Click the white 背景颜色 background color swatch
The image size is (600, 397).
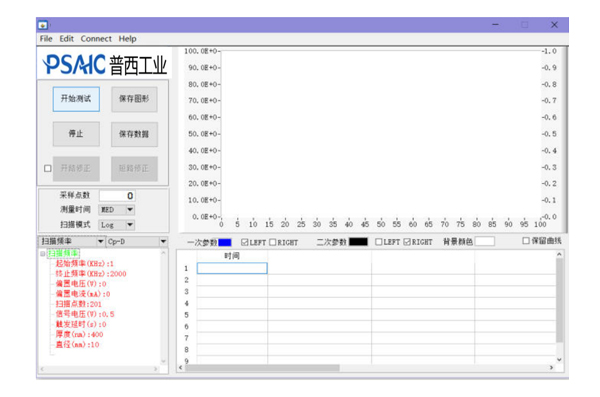(484, 241)
